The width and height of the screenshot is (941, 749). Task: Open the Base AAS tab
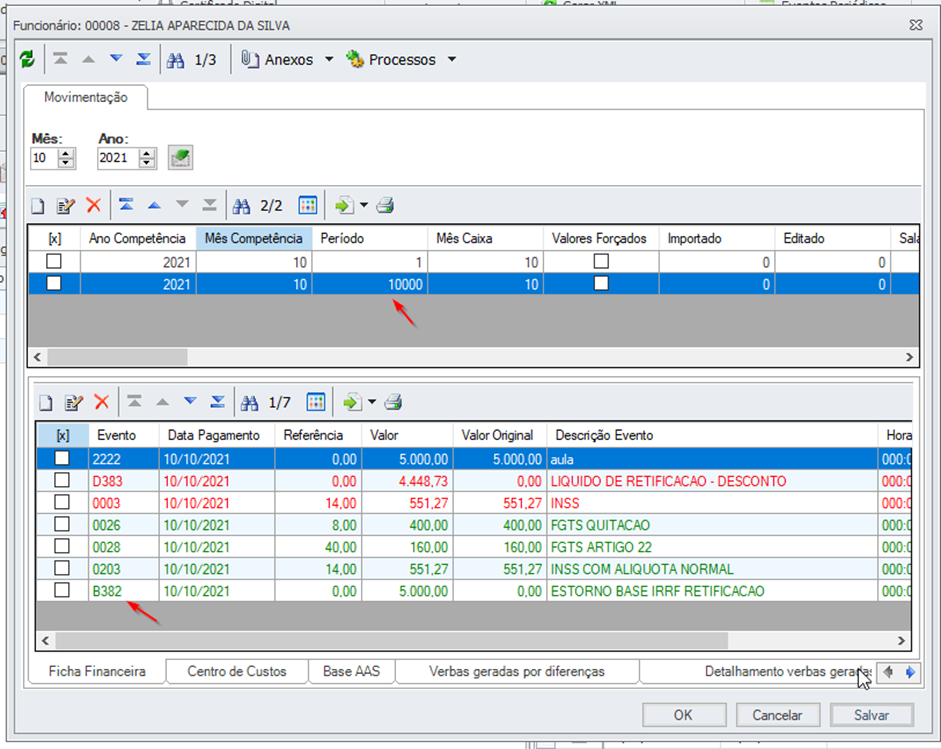click(345, 672)
